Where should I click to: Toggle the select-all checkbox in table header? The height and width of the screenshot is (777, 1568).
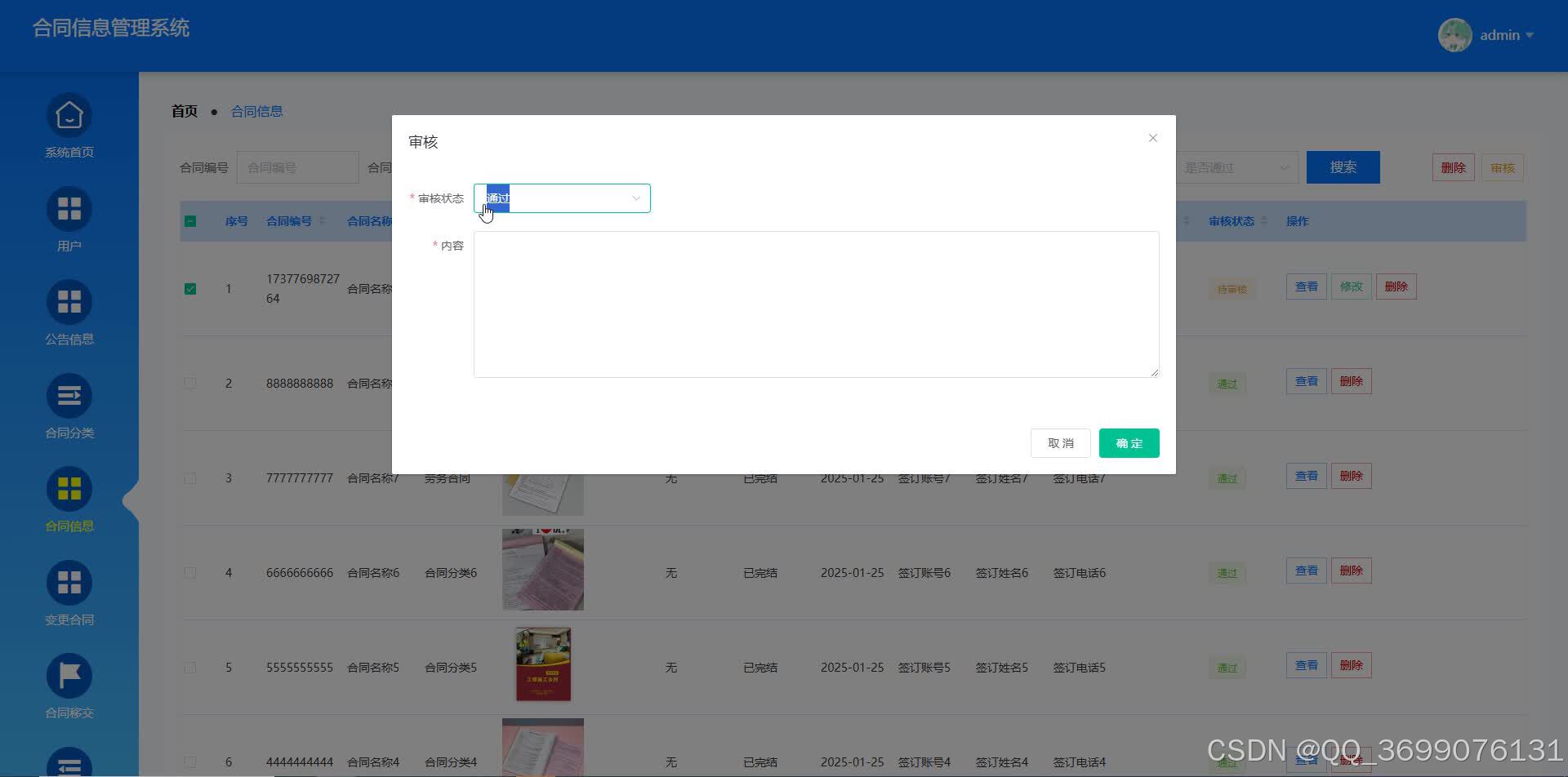pyautogui.click(x=190, y=221)
